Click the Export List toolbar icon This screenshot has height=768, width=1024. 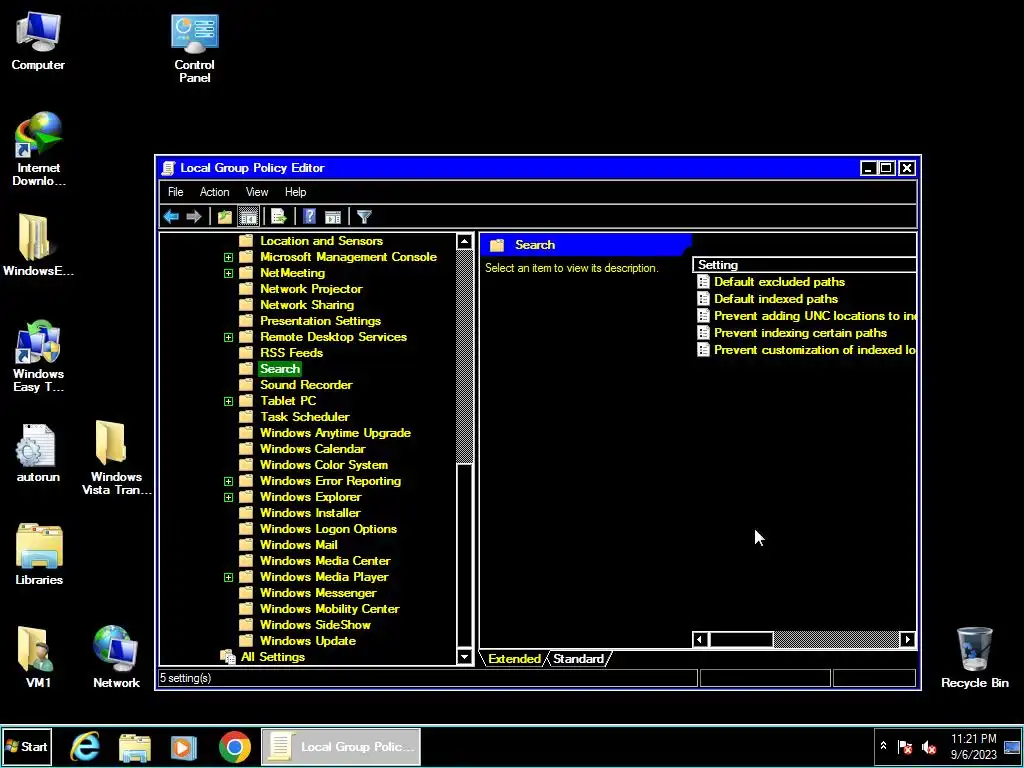pos(279,217)
